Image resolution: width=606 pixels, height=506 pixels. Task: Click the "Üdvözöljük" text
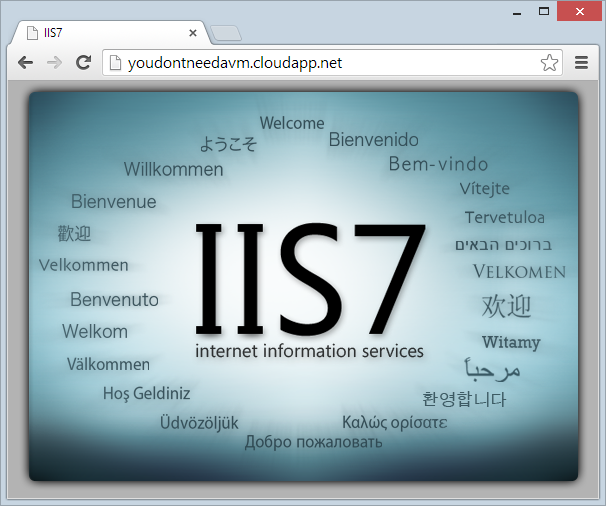(x=199, y=423)
